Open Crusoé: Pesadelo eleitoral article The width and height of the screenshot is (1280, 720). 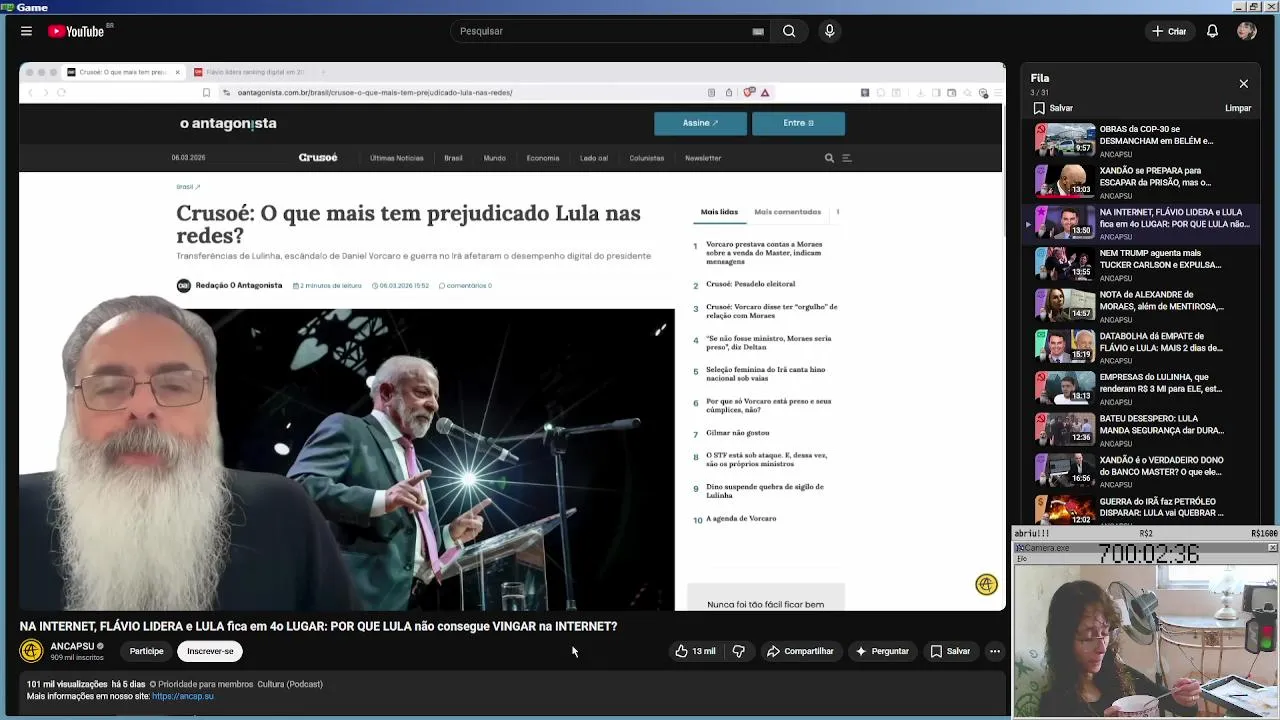tap(751, 284)
